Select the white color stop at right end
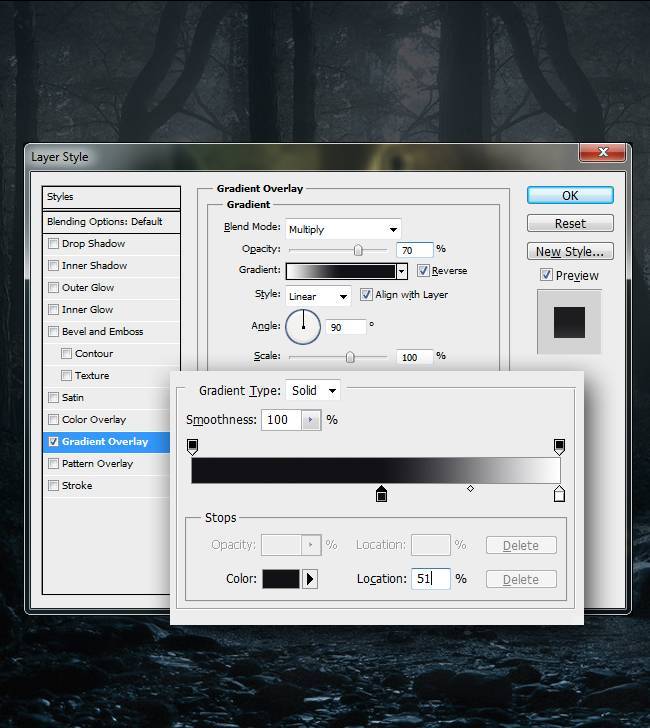 click(x=559, y=494)
